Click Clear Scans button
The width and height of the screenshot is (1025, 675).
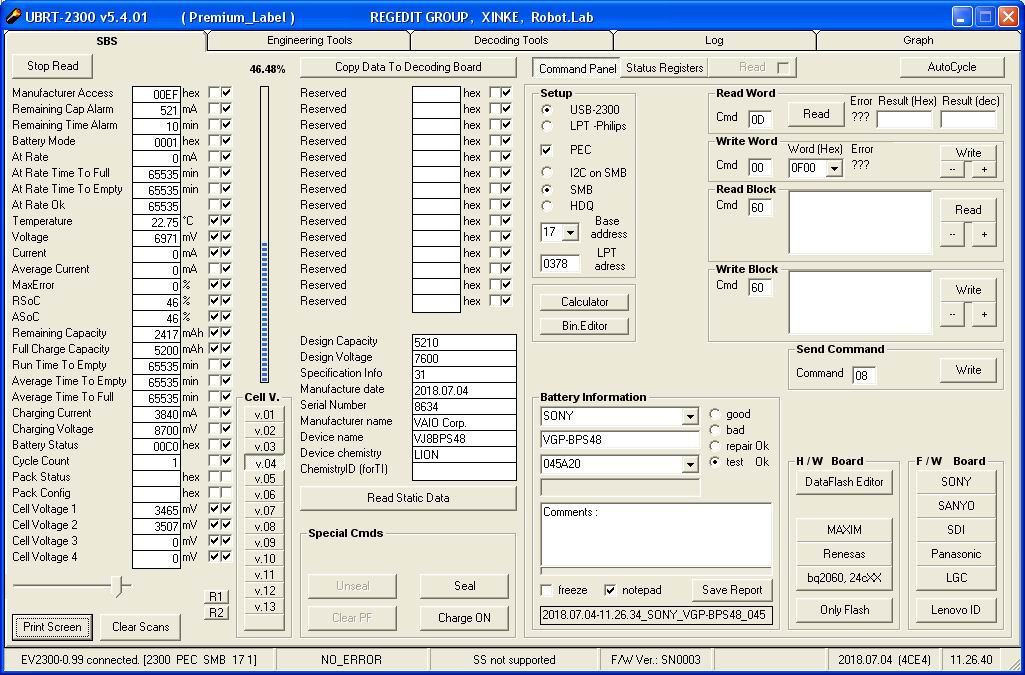tap(141, 627)
